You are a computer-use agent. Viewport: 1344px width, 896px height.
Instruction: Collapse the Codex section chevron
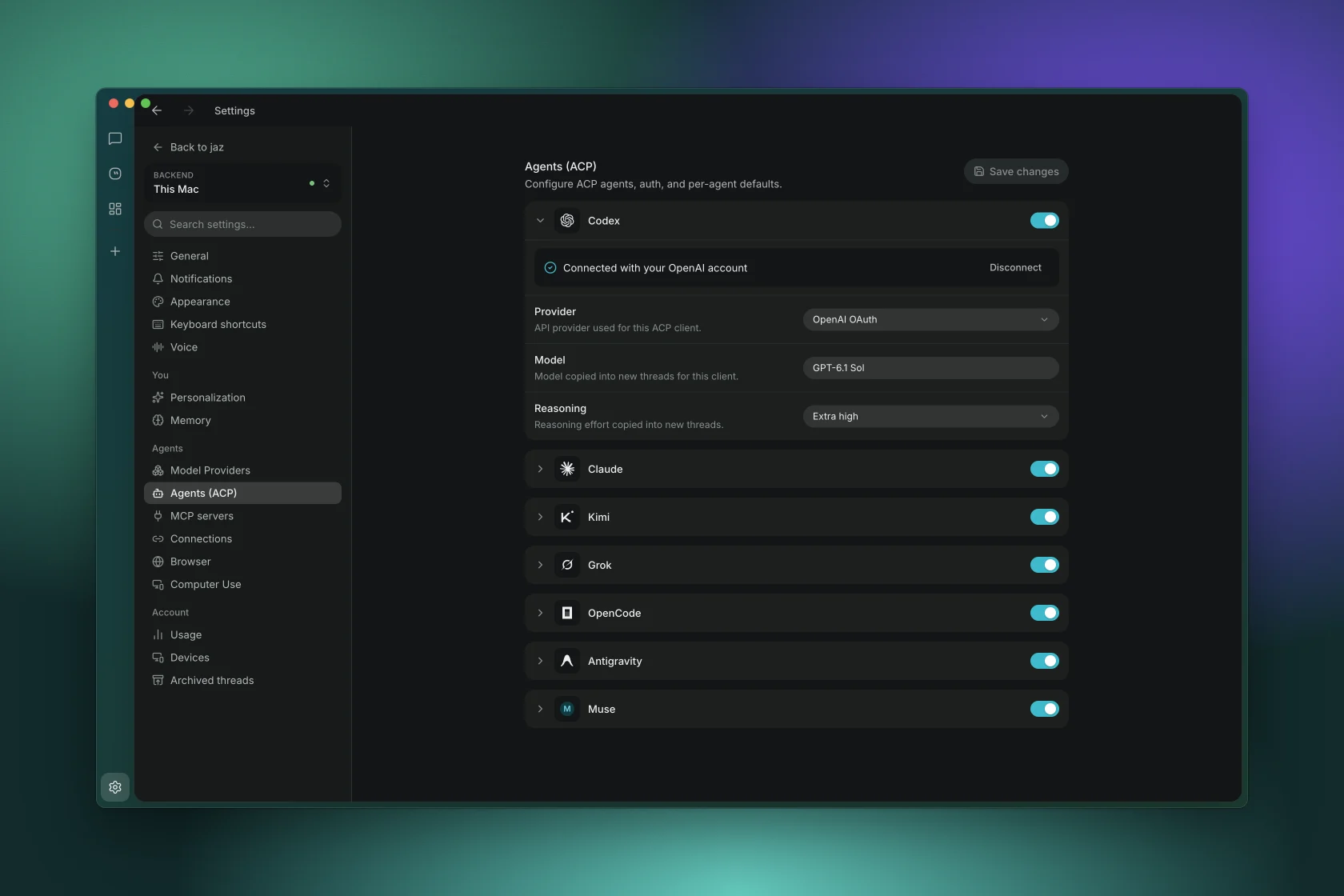click(540, 221)
